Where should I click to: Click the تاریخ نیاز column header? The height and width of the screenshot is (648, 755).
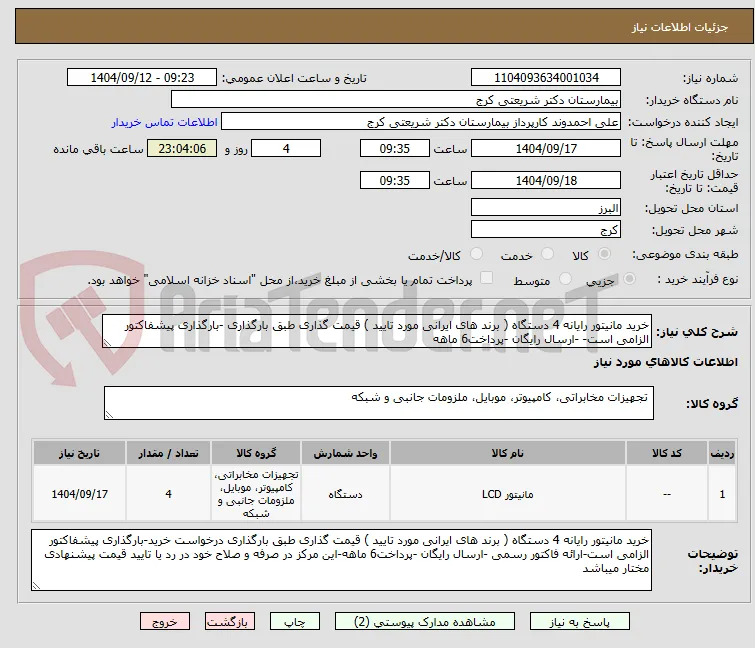79,453
